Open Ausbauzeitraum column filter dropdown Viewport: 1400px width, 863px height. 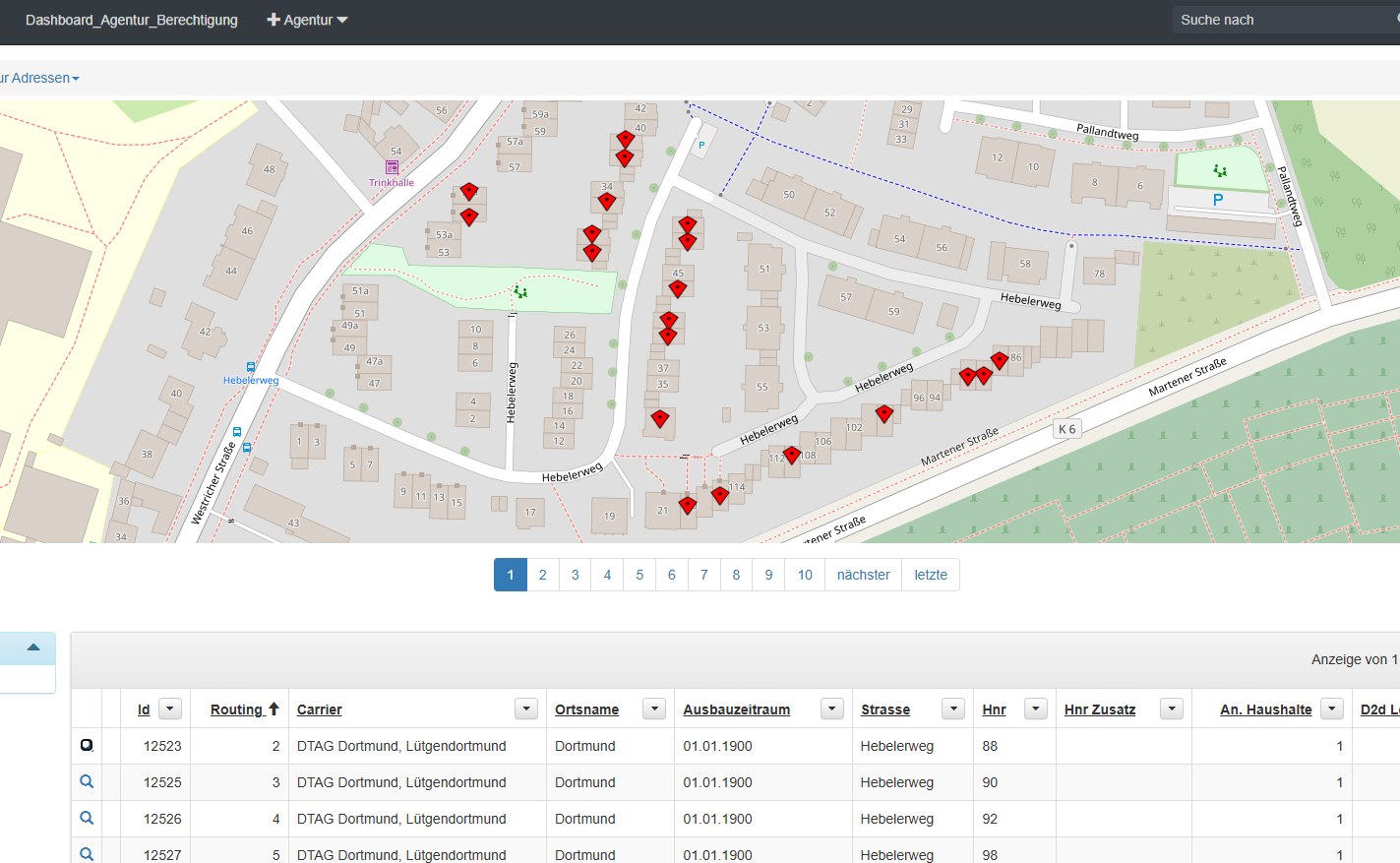(x=832, y=709)
